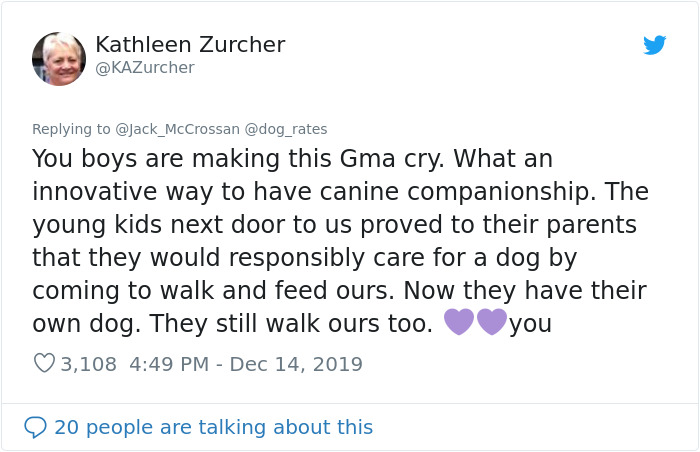
Task: Open "20 people are talking about this"
Action: pos(213,427)
